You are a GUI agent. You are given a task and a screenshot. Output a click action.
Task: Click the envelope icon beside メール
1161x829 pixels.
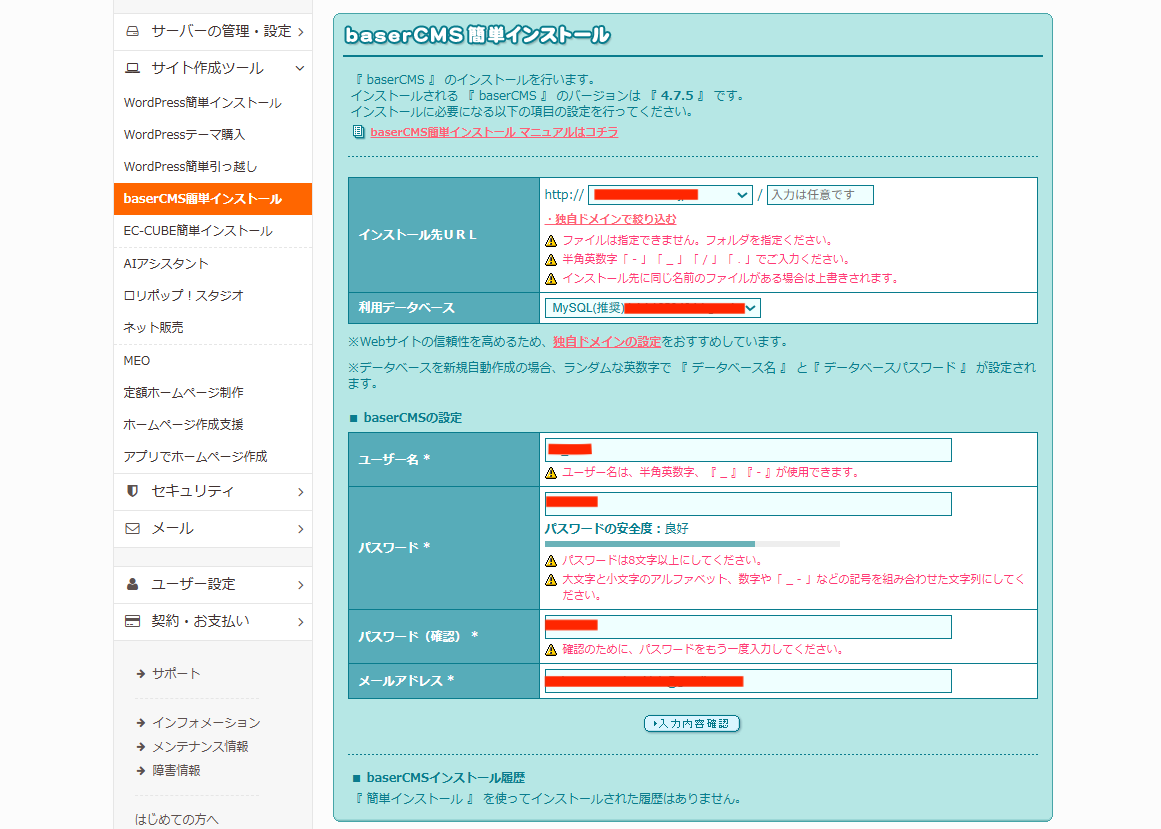134,529
